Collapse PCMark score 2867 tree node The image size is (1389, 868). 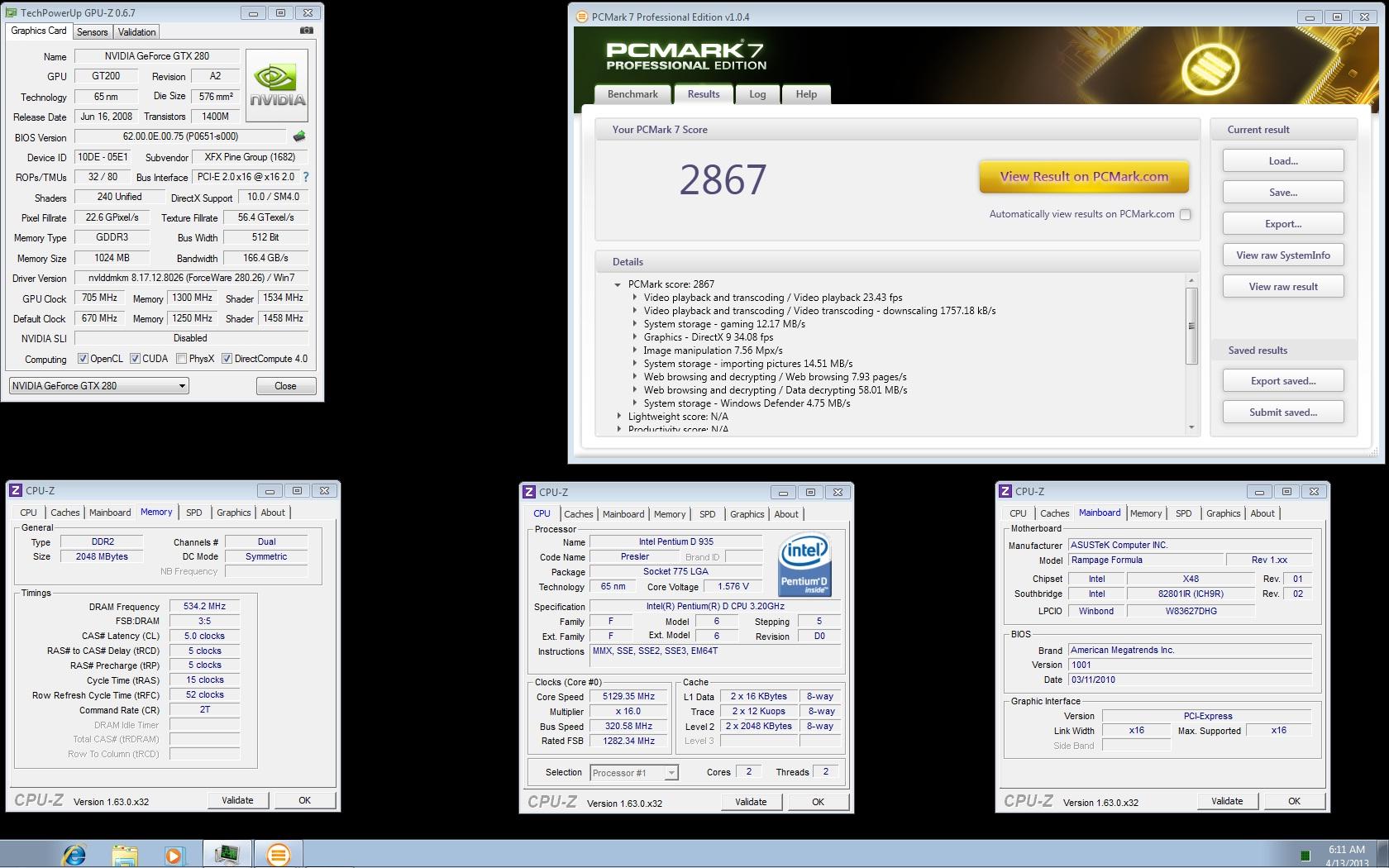pos(618,284)
